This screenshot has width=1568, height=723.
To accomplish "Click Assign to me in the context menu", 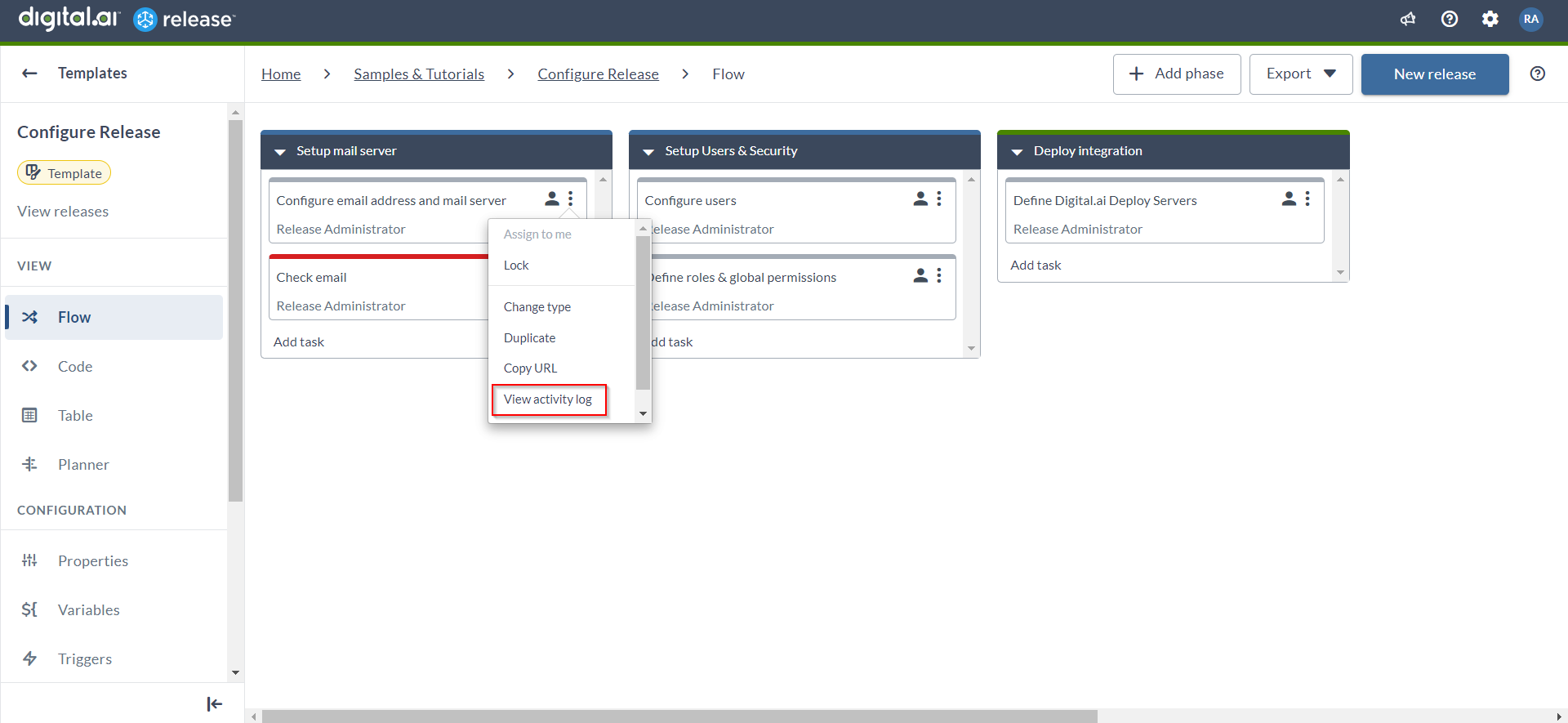I will coord(537,234).
